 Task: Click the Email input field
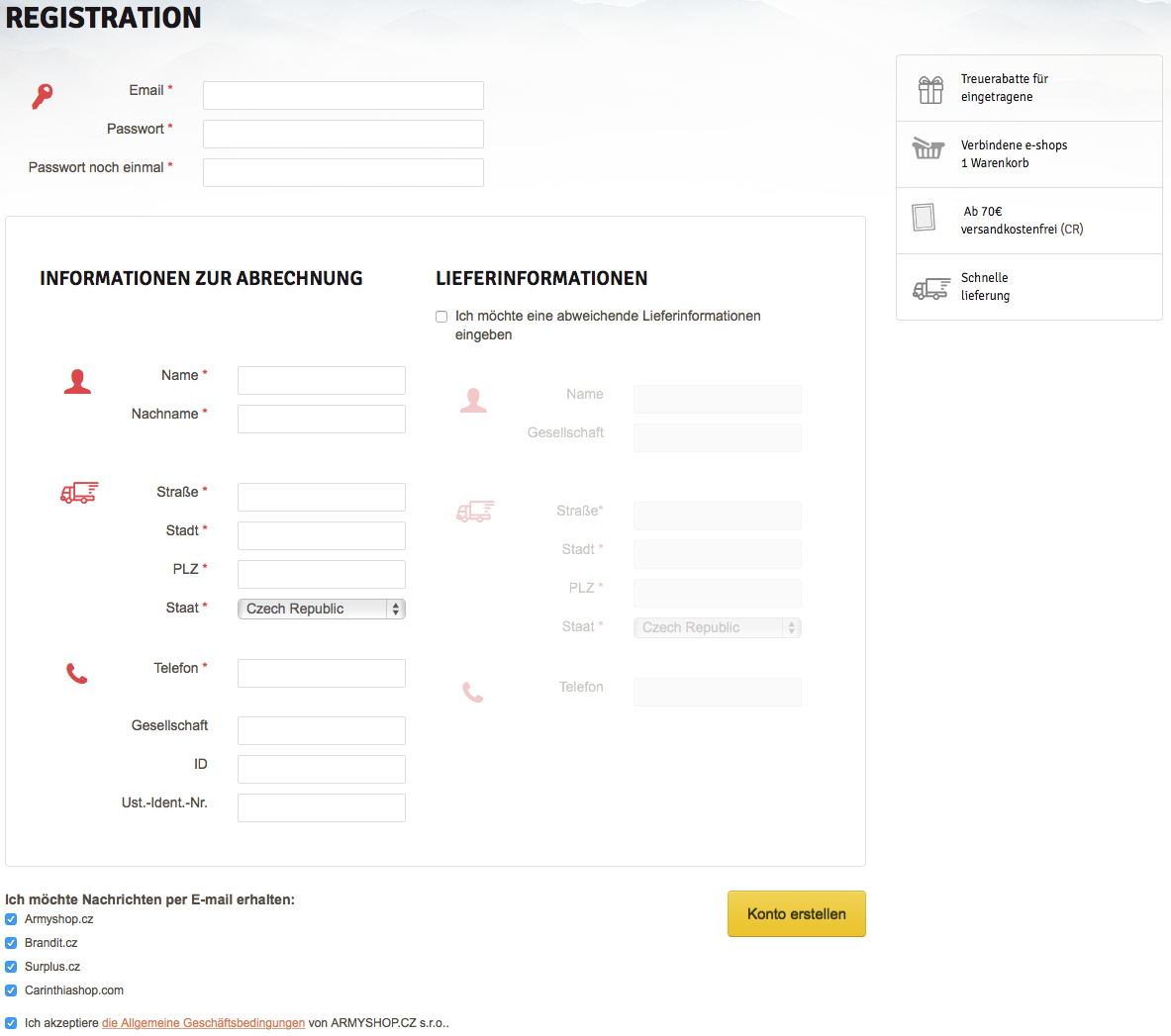[343, 96]
